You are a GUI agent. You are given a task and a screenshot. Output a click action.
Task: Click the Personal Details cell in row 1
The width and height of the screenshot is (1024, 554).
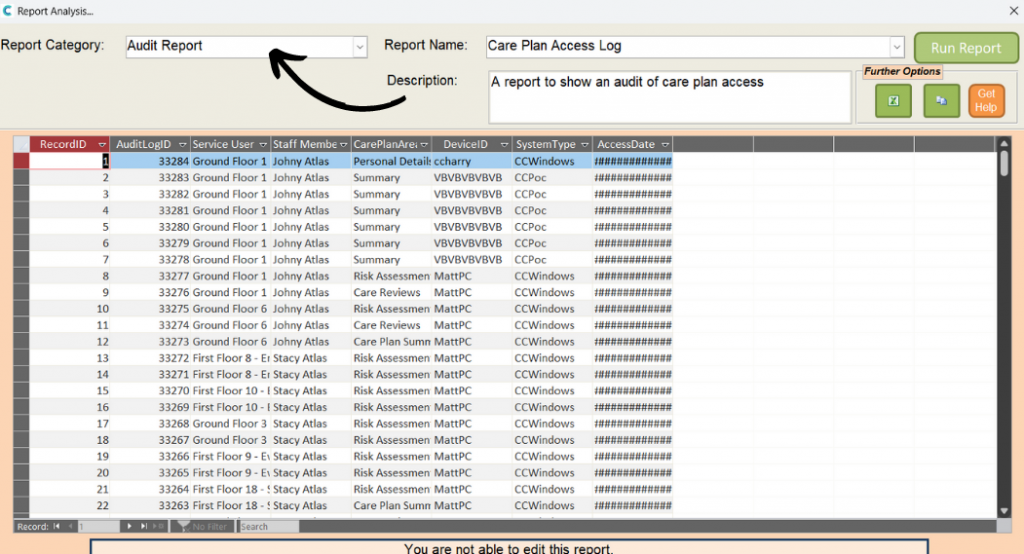pyautogui.click(x=391, y=161)
